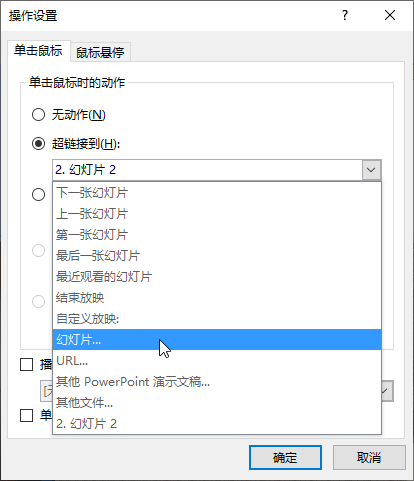Choose 下一张幻灯片 from the list
414x481 pixels.
217,193
